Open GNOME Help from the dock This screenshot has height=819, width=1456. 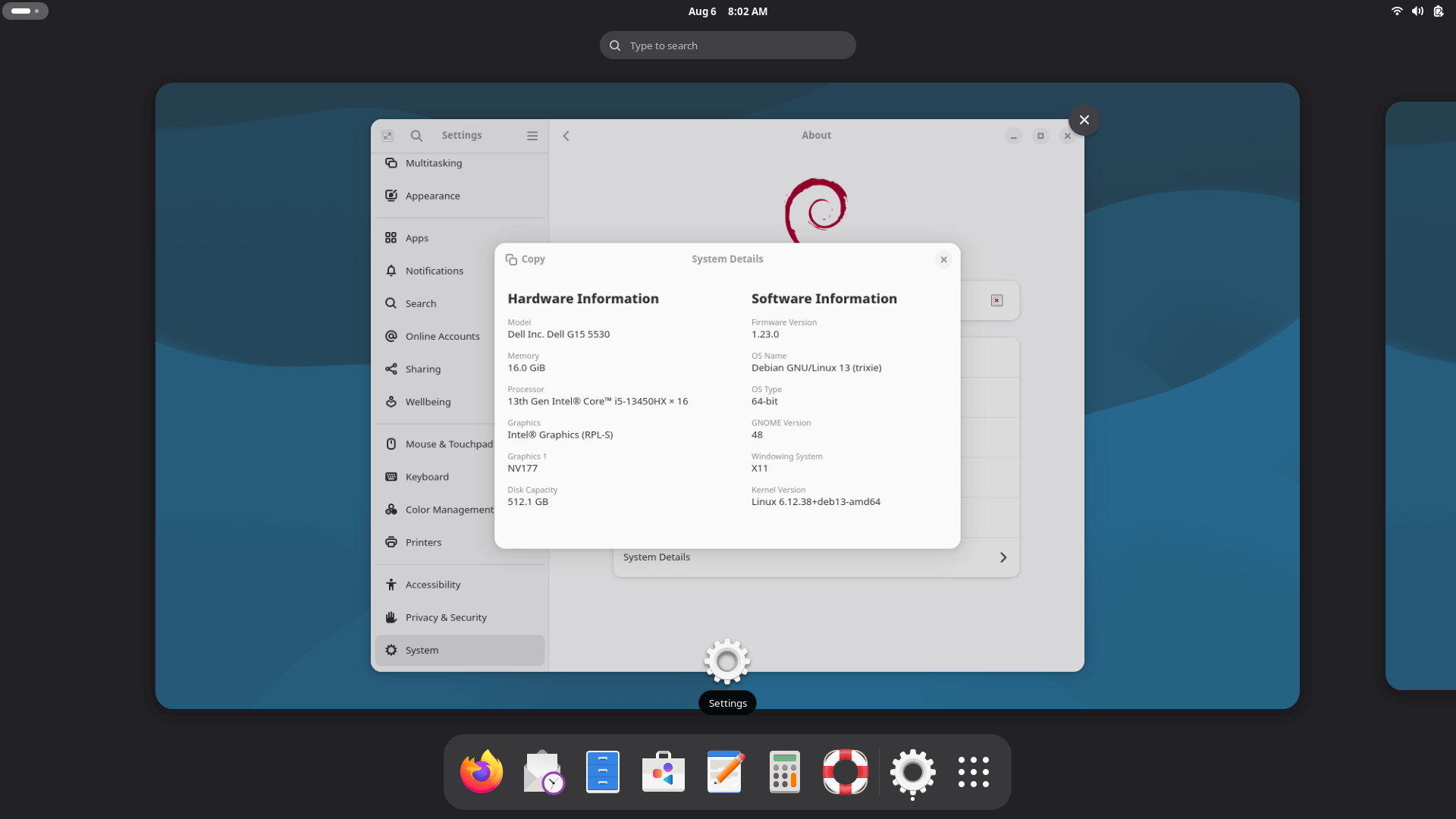click(x=845, y=771)
